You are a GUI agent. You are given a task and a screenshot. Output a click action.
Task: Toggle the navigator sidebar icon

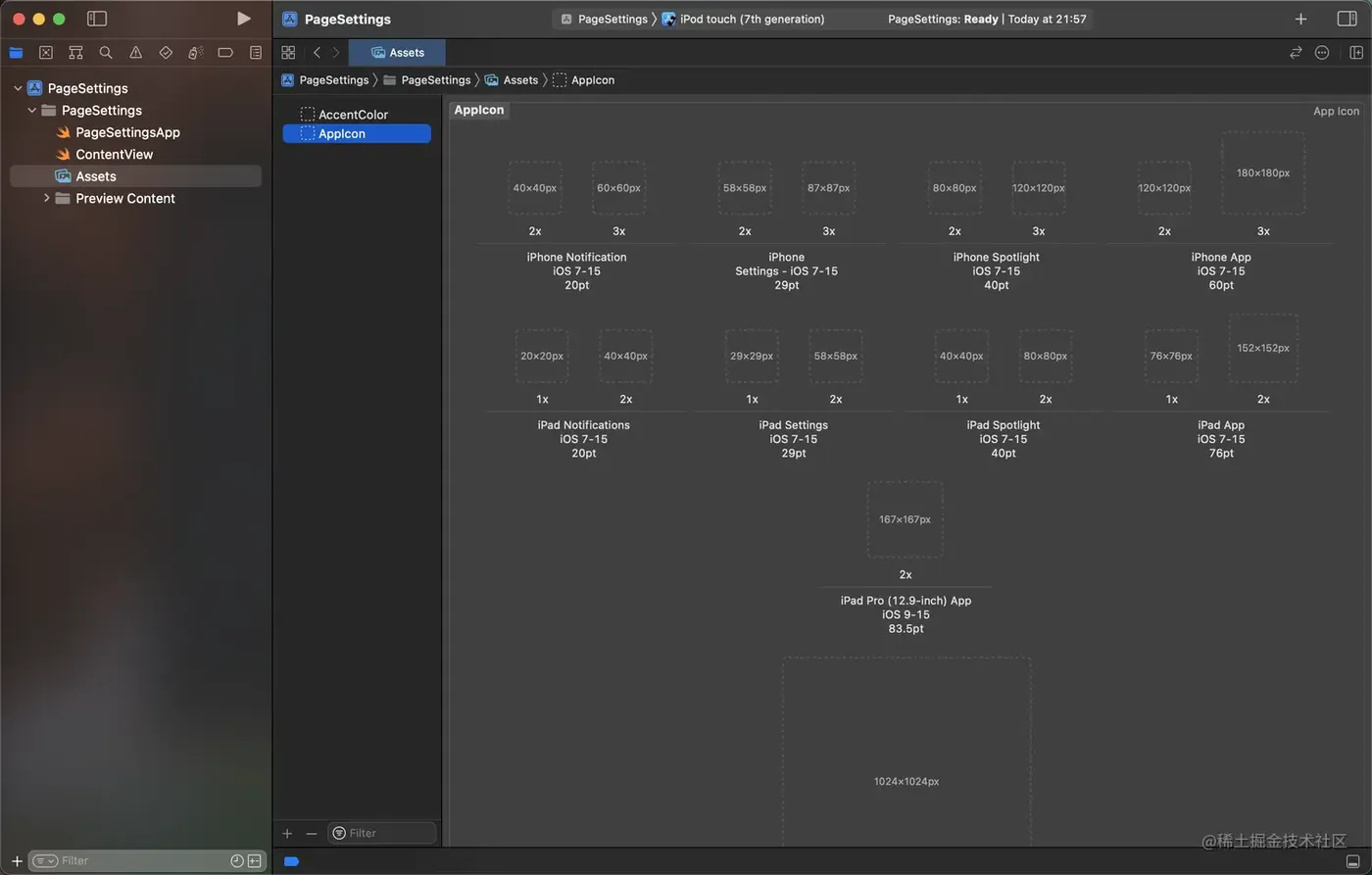pyautogui.click(x=97, y=19)
